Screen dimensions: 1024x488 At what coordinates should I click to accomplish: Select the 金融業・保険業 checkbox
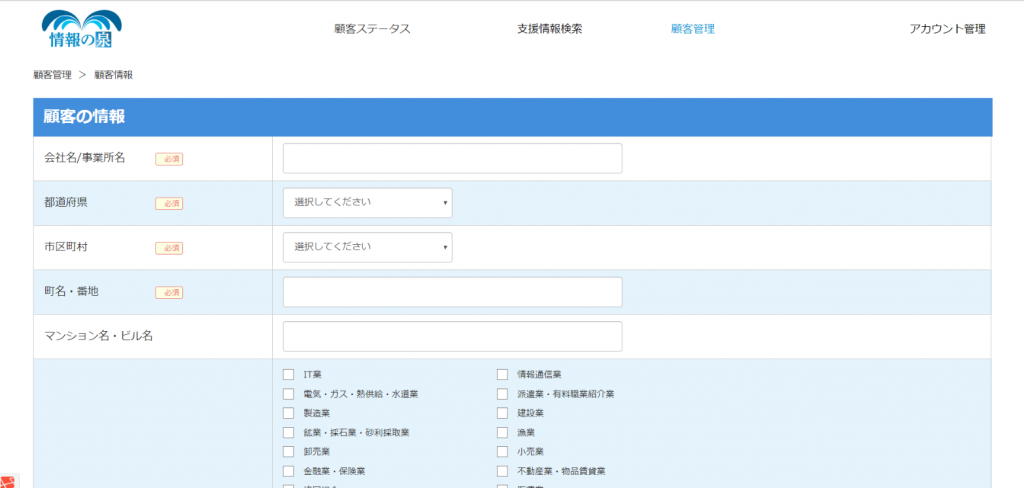[x=288, y=471]
